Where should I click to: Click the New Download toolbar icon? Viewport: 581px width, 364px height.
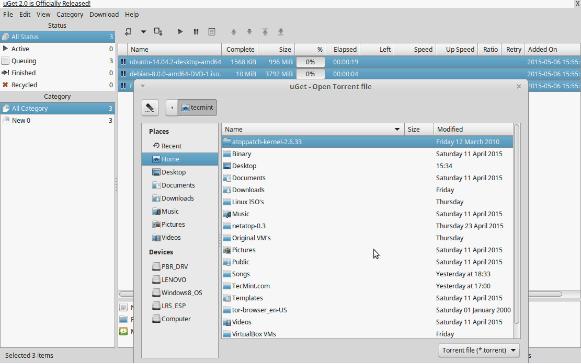tap(128, 32)
